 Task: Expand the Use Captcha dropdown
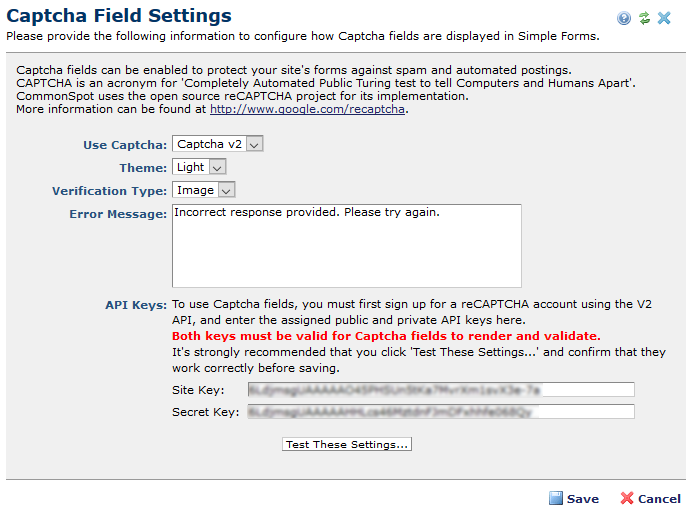tap(217, 145)
